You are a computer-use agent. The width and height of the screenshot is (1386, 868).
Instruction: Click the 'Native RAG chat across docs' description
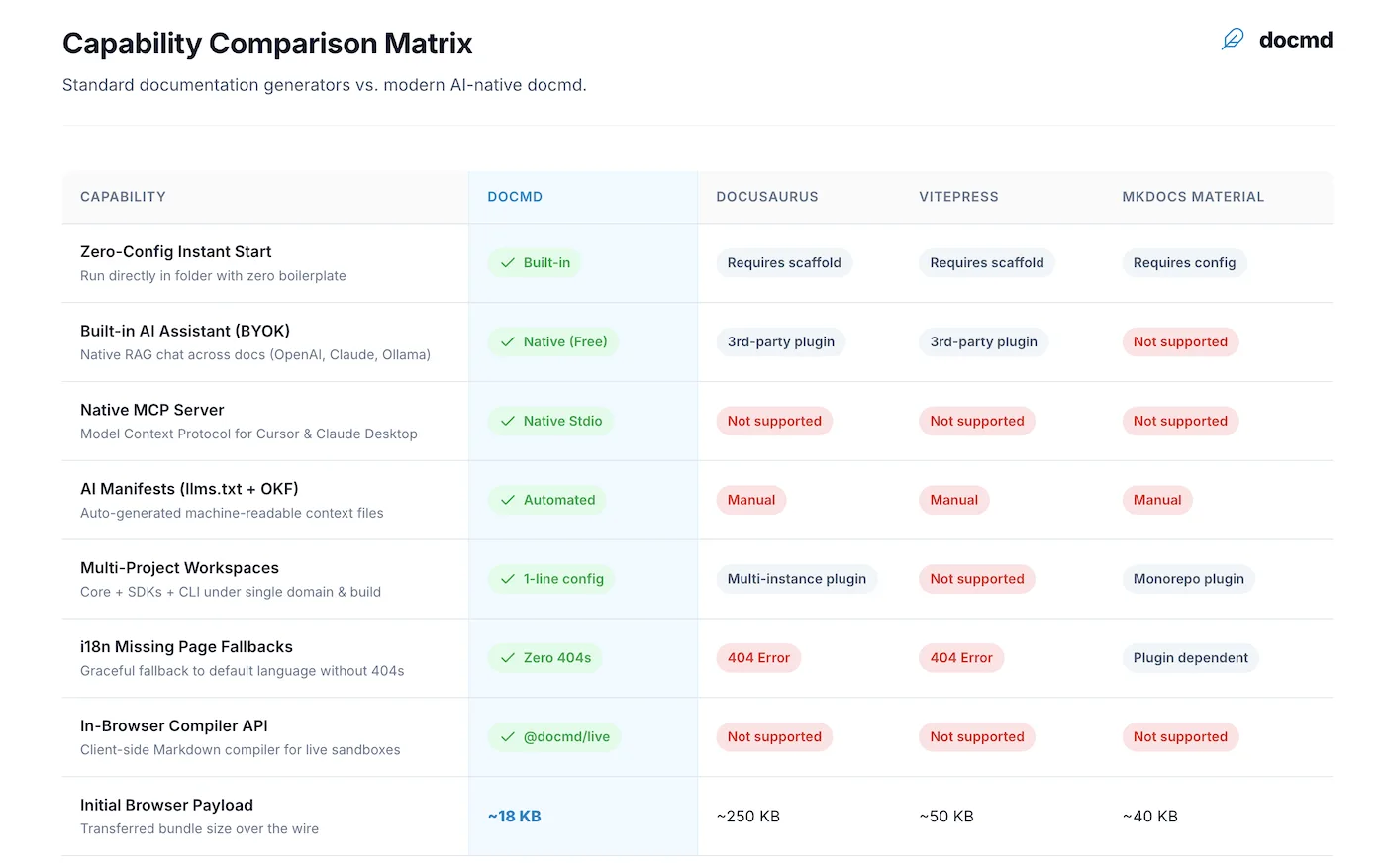[255, 355]
